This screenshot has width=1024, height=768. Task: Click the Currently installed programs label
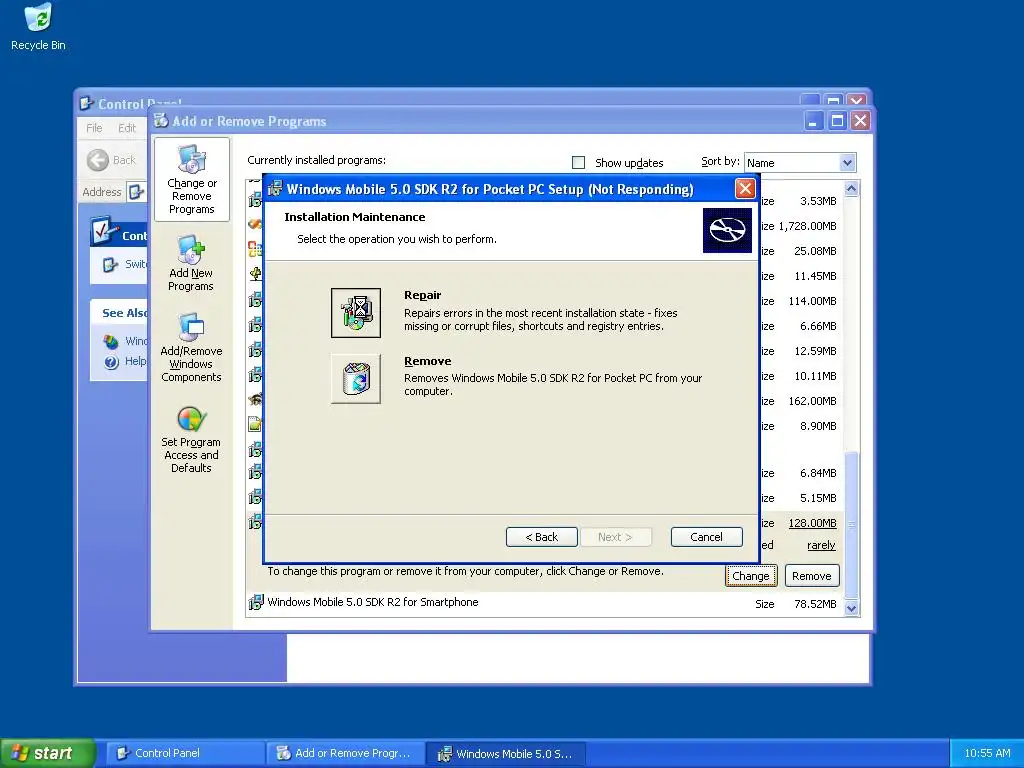[317, 160]
